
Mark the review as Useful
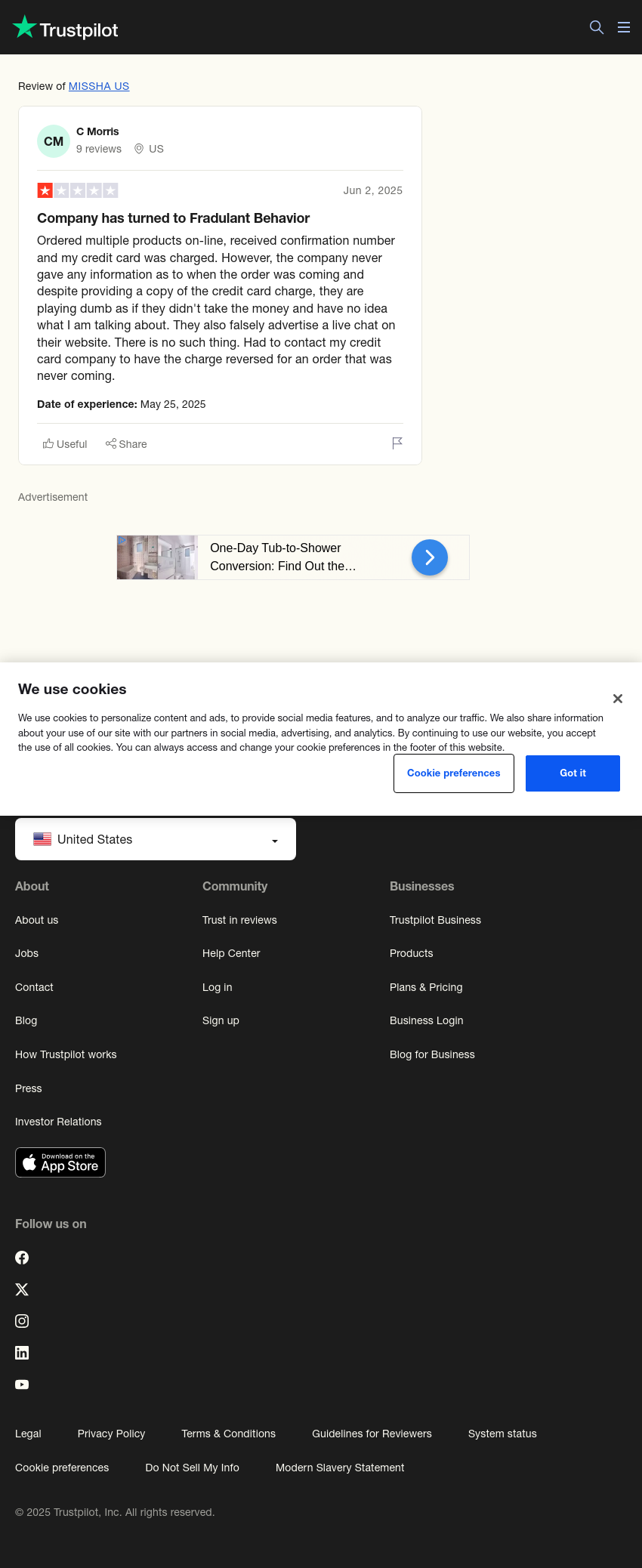tap(65, 444)
